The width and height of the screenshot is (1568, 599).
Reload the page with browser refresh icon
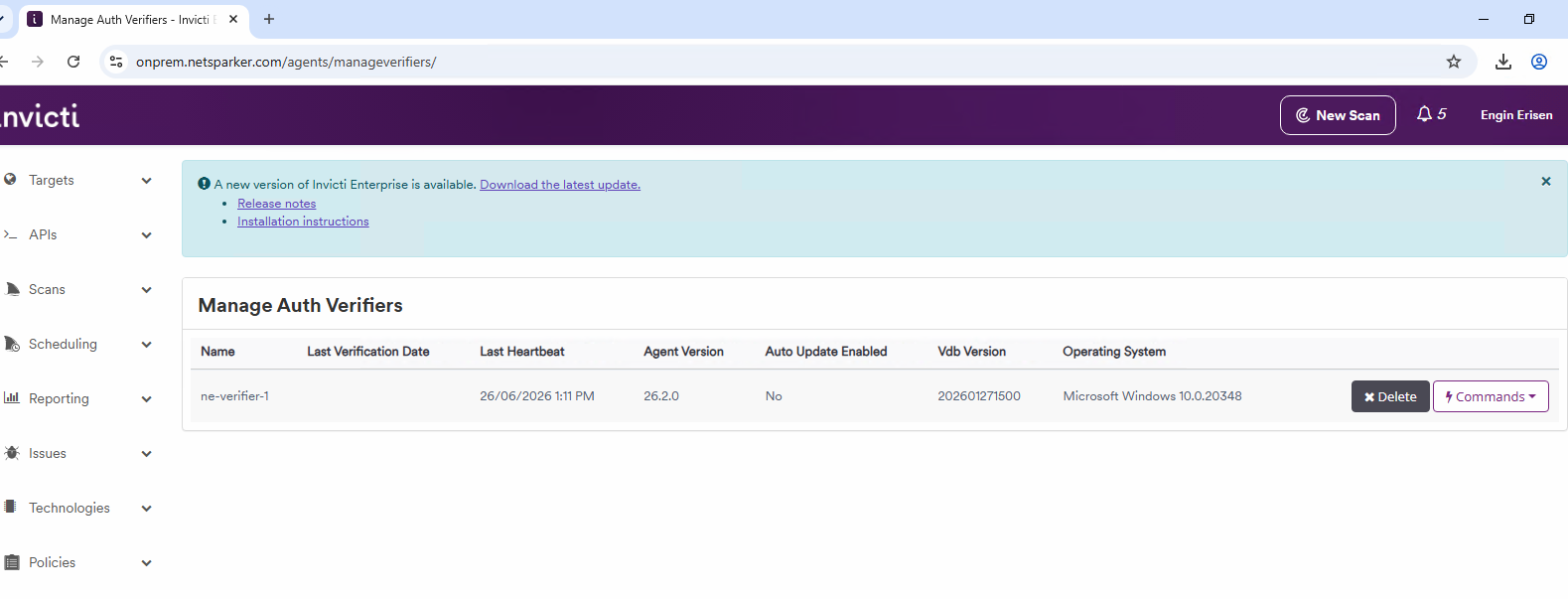pyautogui.click(x=73, y=62)
